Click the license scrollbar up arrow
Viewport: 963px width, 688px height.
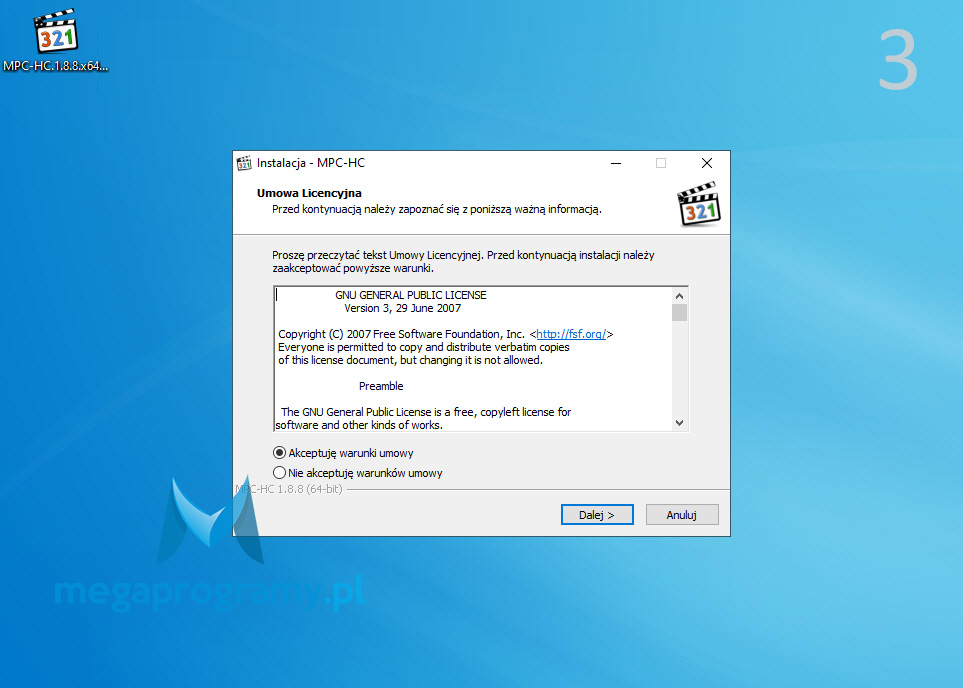click(679, 296)
